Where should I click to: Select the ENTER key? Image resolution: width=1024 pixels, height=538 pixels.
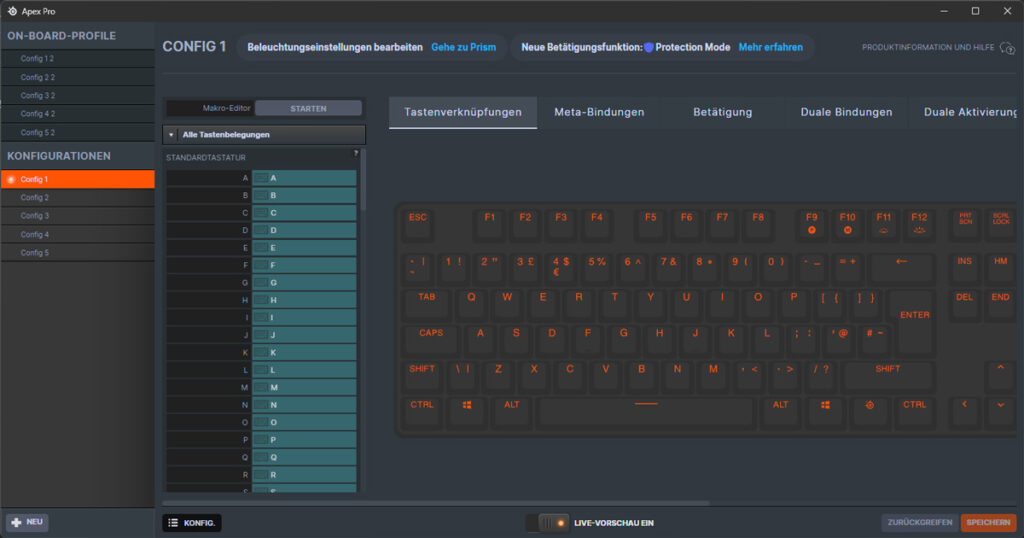pos(914,322)
